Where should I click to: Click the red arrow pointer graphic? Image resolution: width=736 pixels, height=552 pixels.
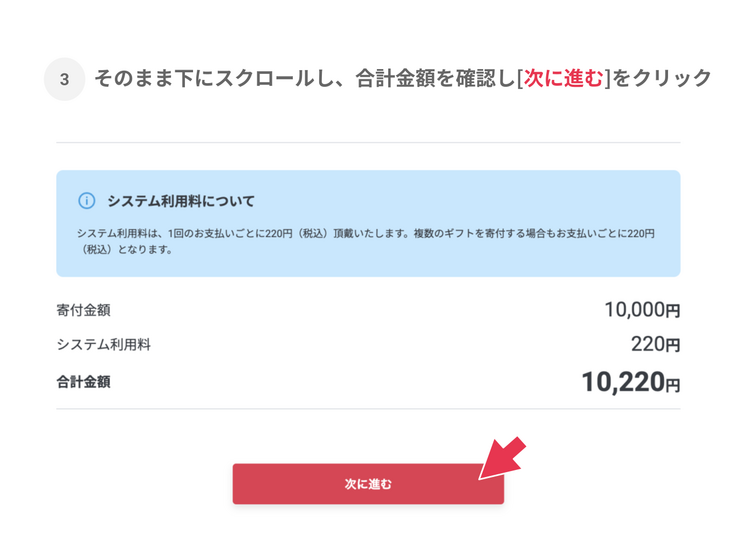pos(502,458)
